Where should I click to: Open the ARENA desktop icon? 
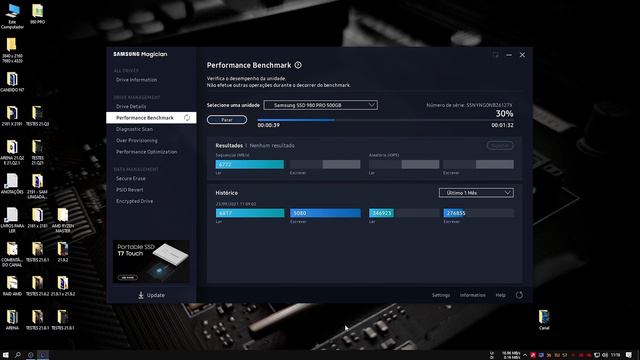pyautogui.click(x=12, y=320)
